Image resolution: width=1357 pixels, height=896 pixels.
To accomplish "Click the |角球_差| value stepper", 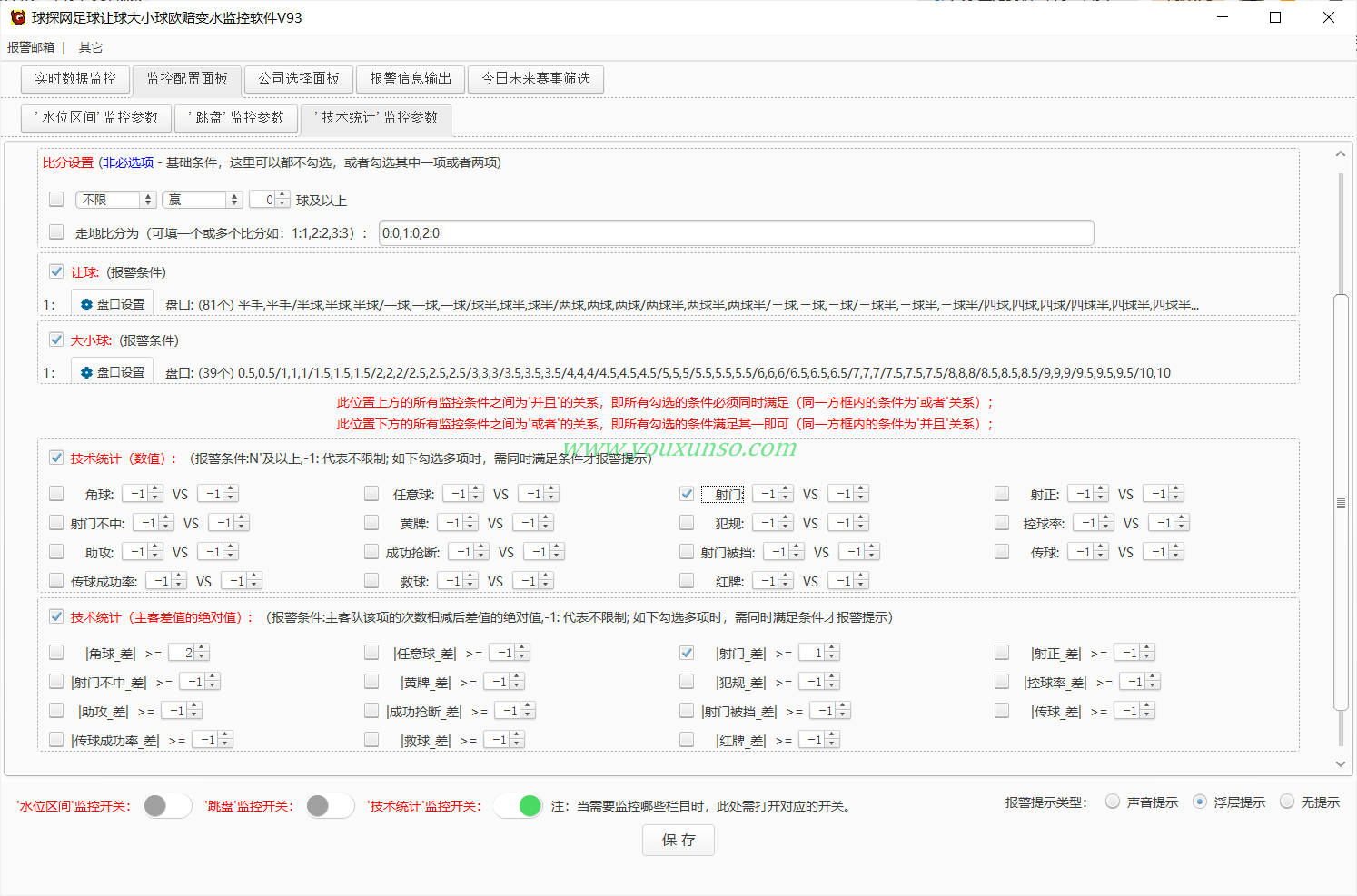I will [189, 653].
